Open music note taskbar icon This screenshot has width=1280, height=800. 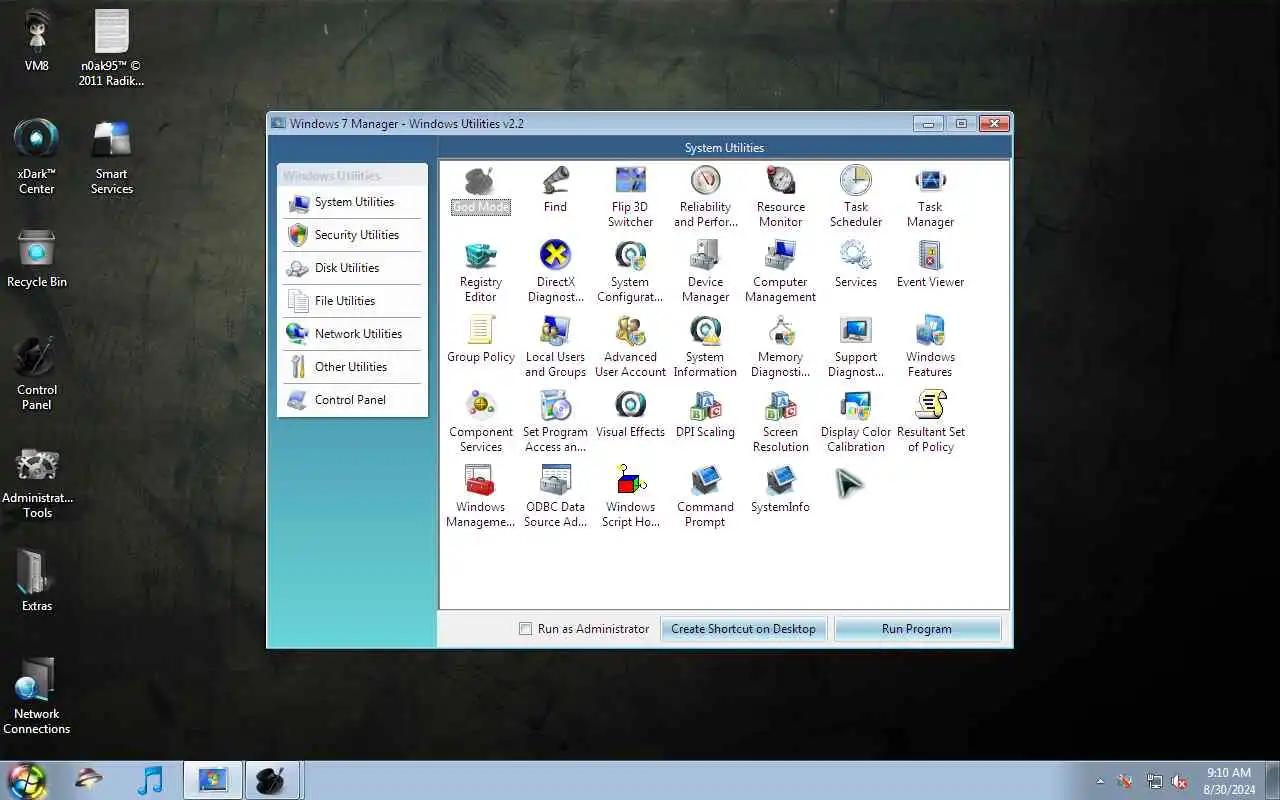149,780
